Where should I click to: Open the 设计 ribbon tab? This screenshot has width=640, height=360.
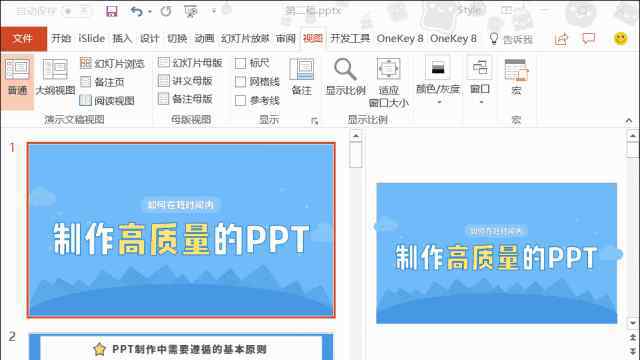pos(149,39)
